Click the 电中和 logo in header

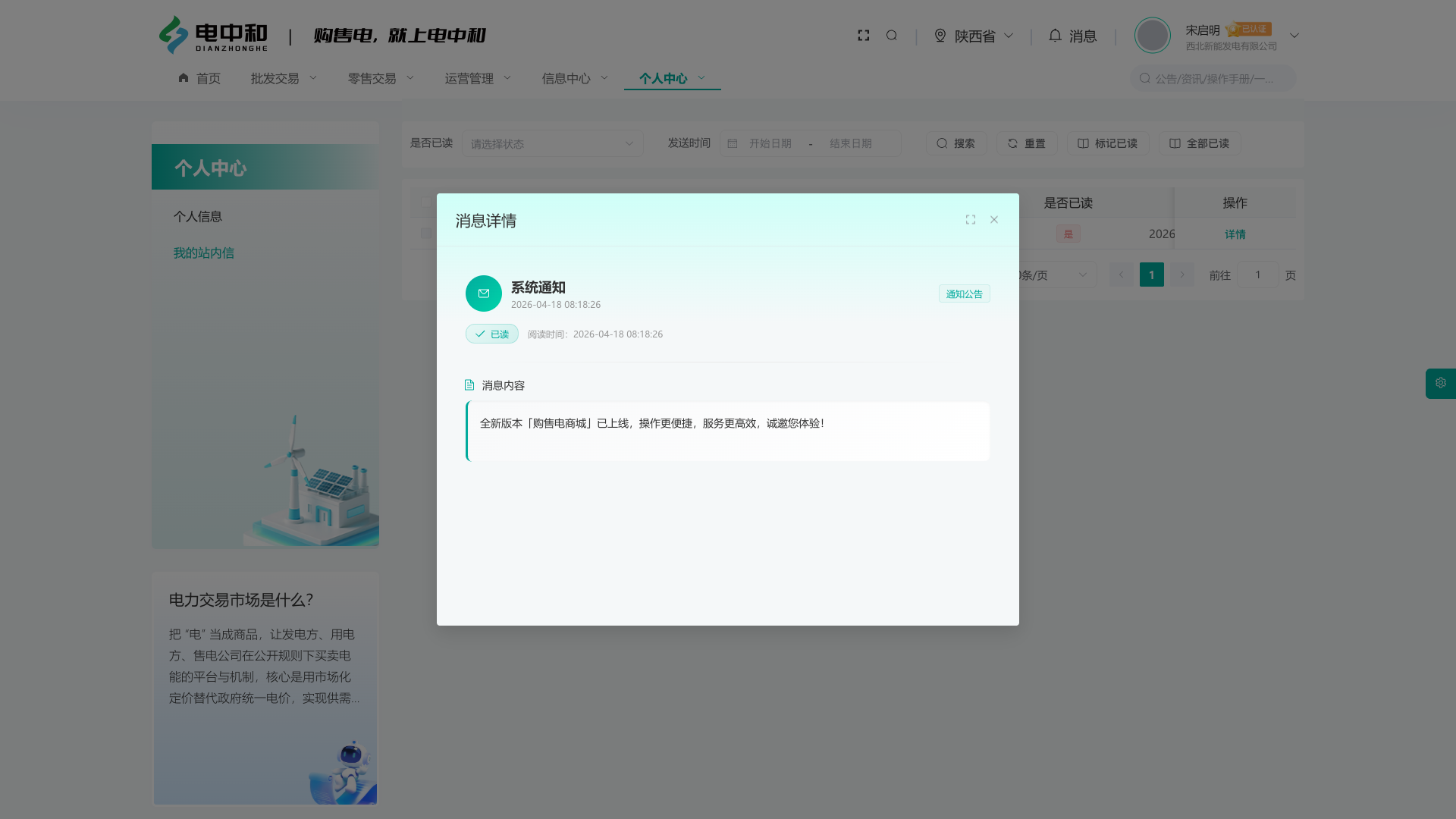213,35
